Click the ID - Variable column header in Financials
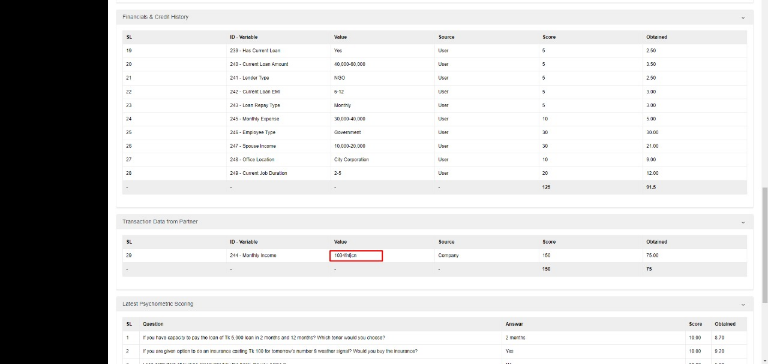Screen dimensions: 768x364 coord(243,37)
